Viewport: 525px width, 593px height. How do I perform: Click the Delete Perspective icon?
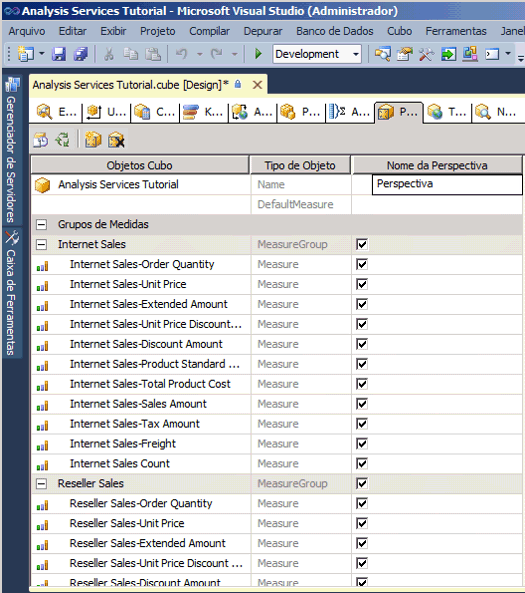pyautogui.click(x=116, y=140)
